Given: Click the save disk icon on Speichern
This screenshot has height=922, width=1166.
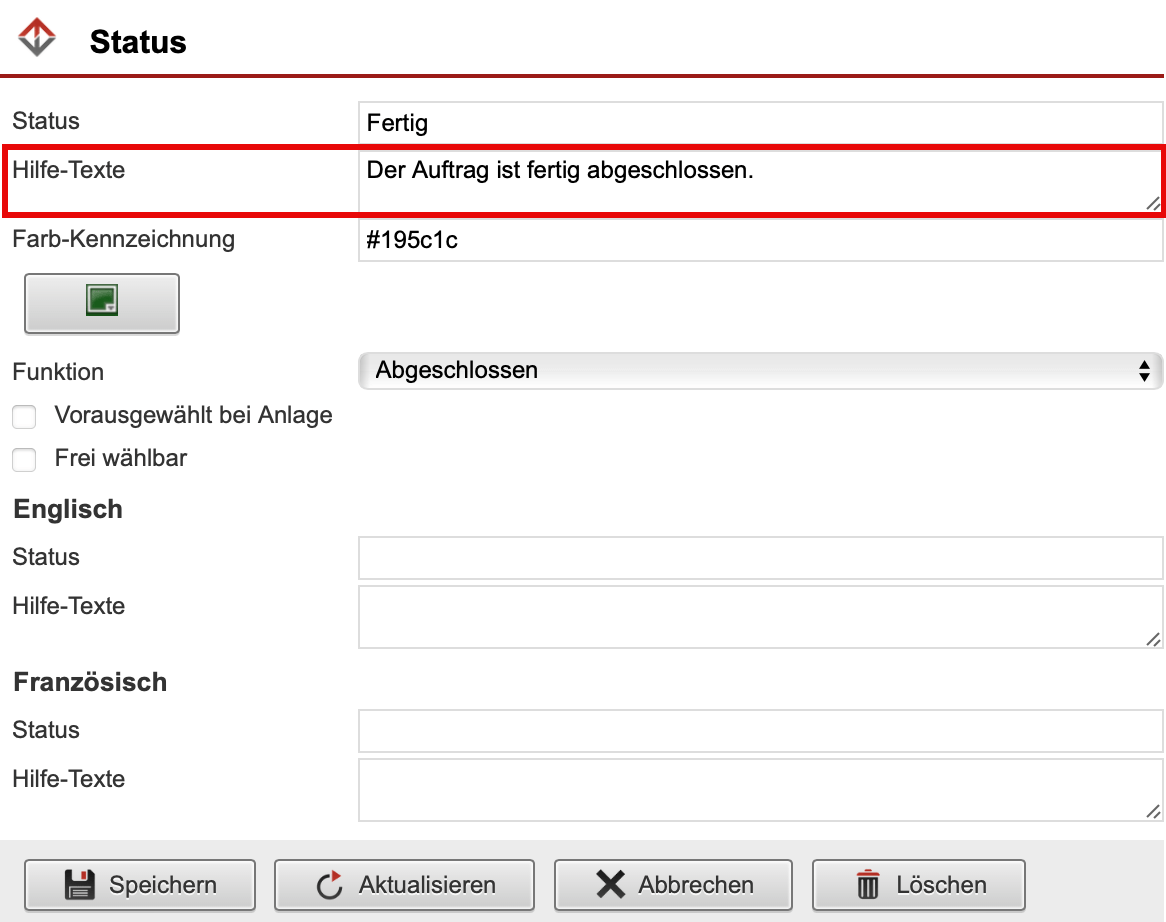Looking at the screenshot, I should [x=75, y=884].
